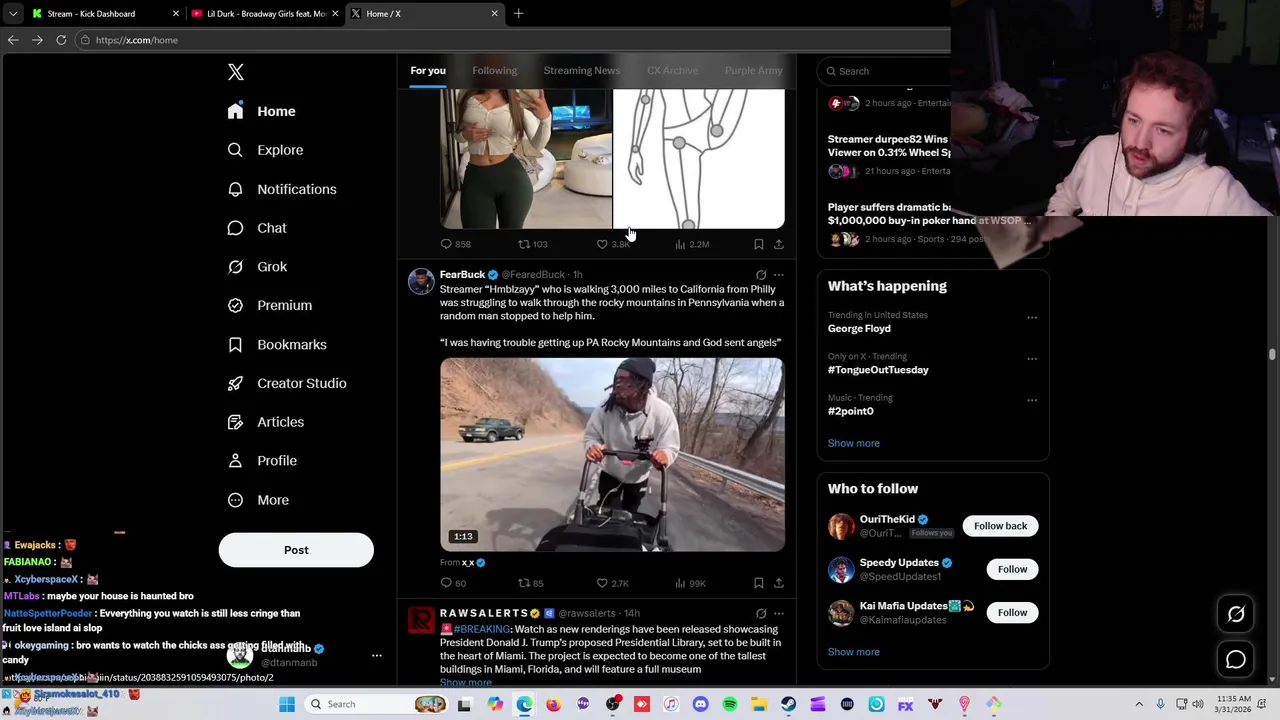
Task: Repost FearBuck post with 85 reposts
Action: (x=530, y=583)
